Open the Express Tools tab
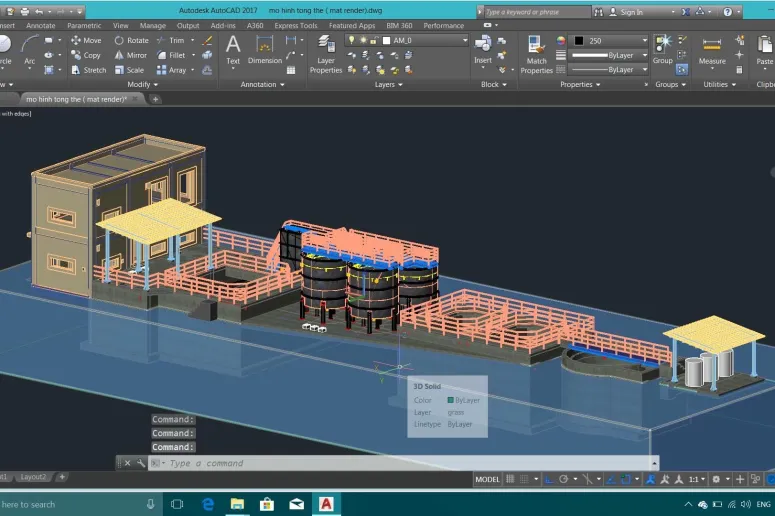This screenshot has height=516, width=775. 296,26
